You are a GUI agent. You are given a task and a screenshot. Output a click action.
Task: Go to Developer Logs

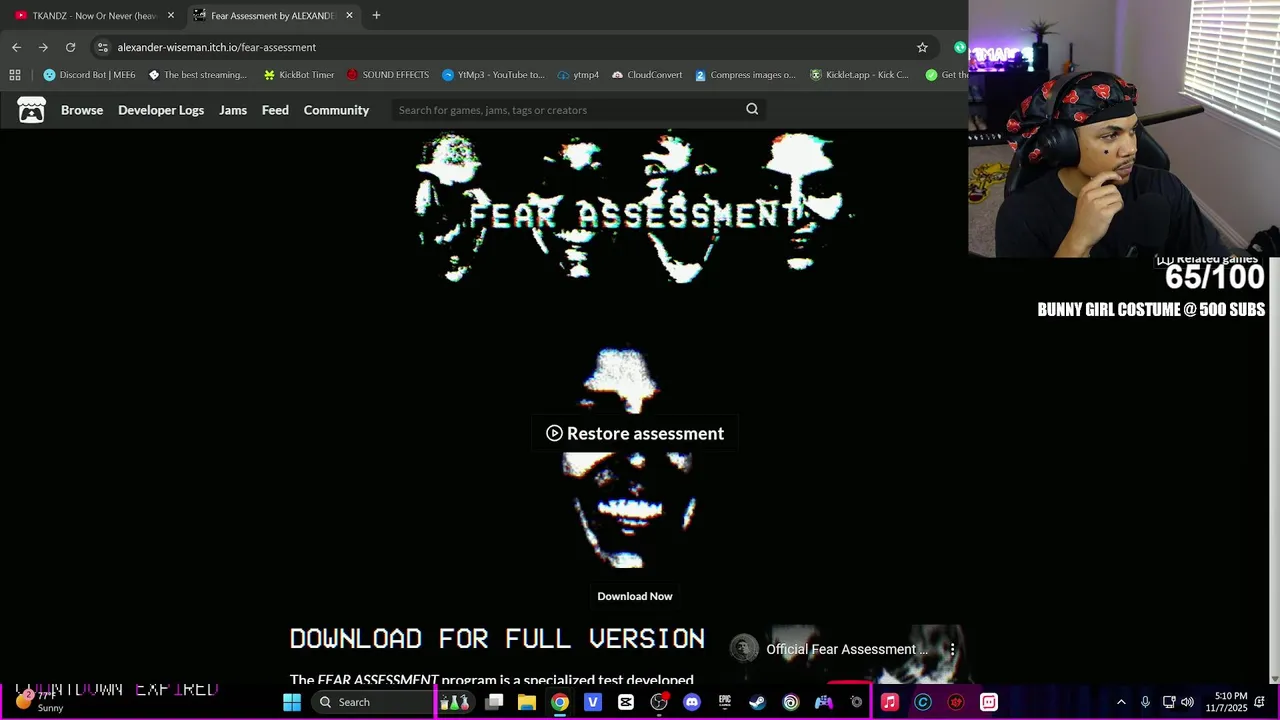point(161,110)
